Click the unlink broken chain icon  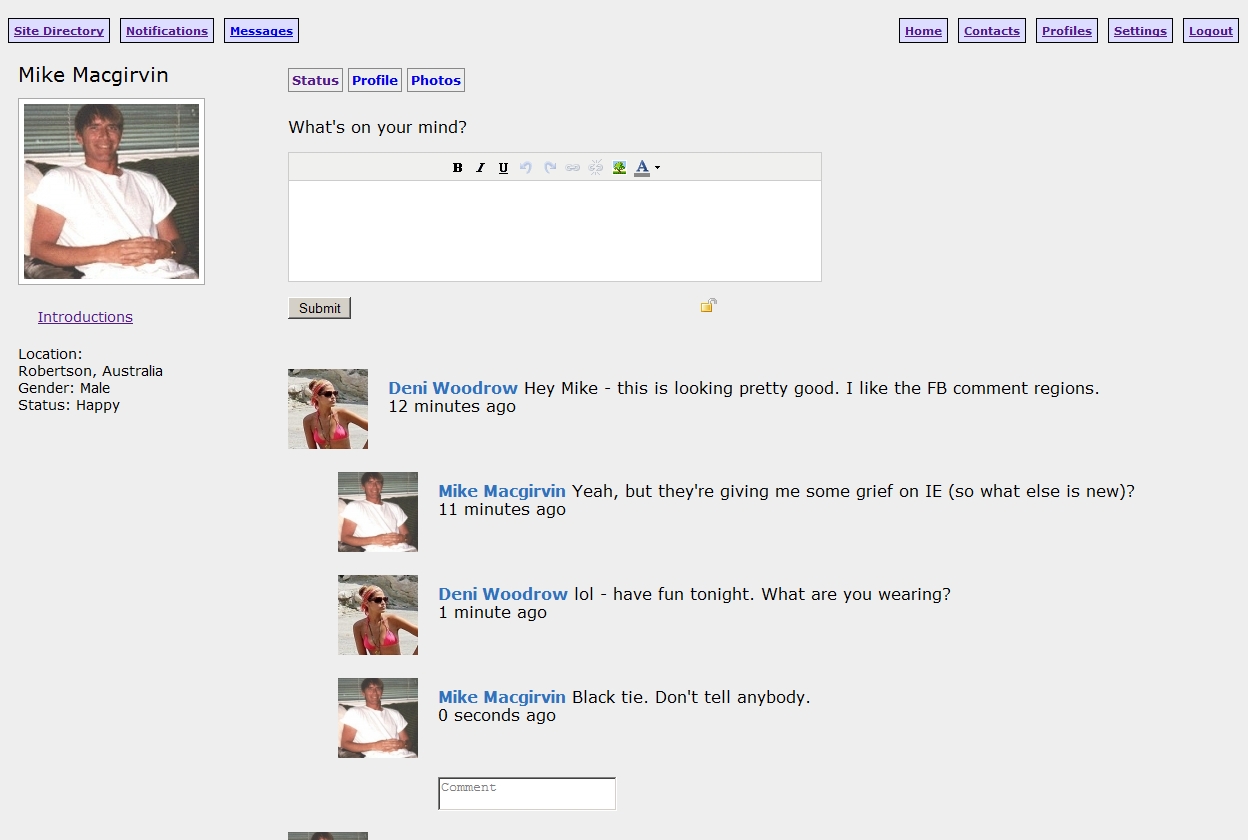tap(596, 168)
